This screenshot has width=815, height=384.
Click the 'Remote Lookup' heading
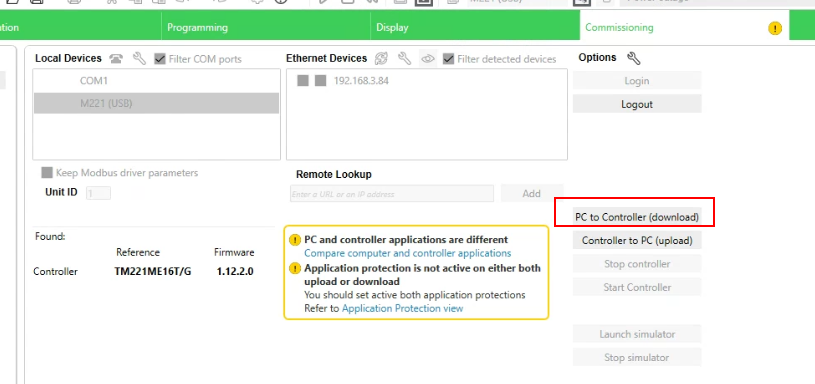pyautogui.click(x=334, y=175)
